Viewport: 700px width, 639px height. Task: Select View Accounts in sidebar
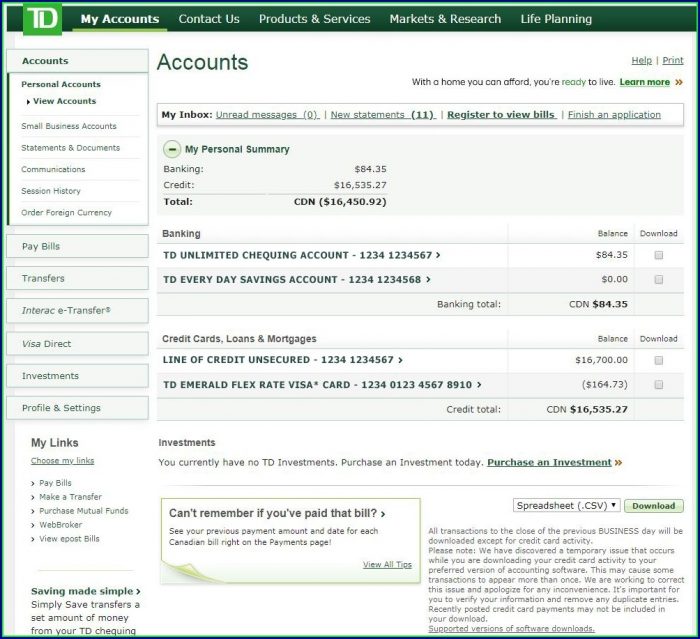(x=64, y=101)
